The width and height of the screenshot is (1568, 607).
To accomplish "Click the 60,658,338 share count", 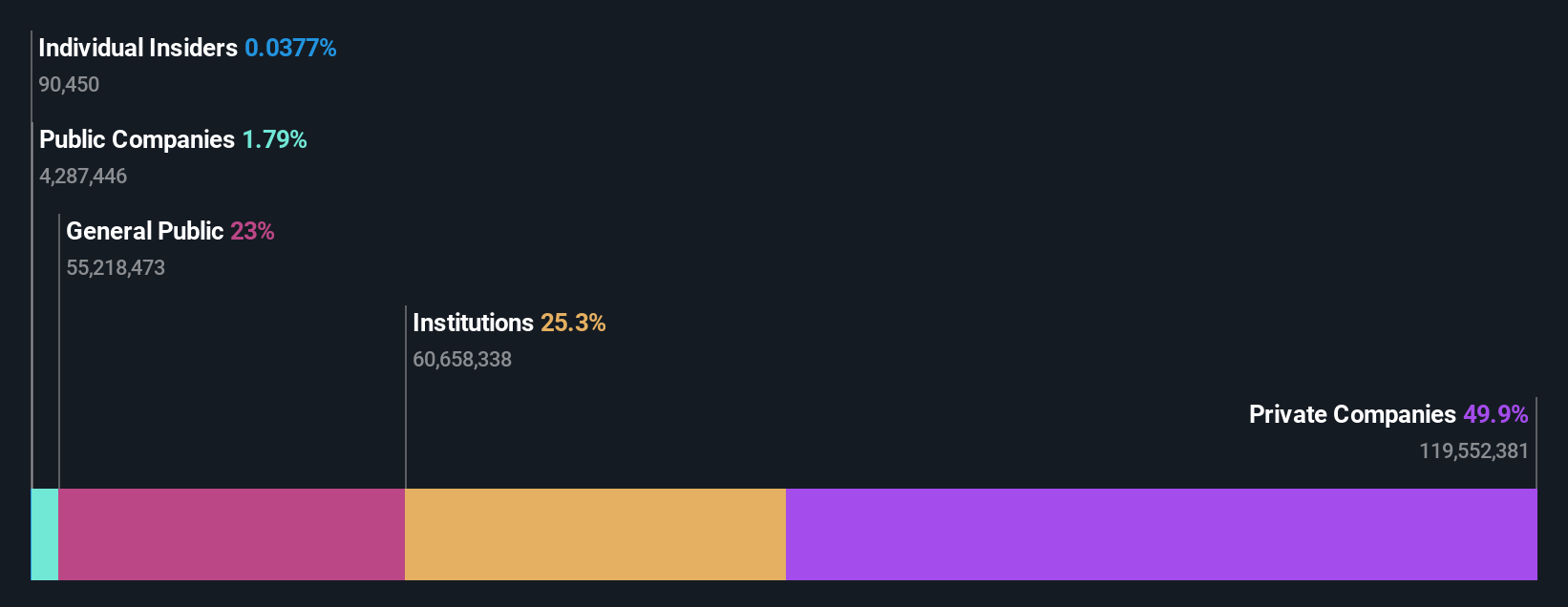I will click(462, 359).
